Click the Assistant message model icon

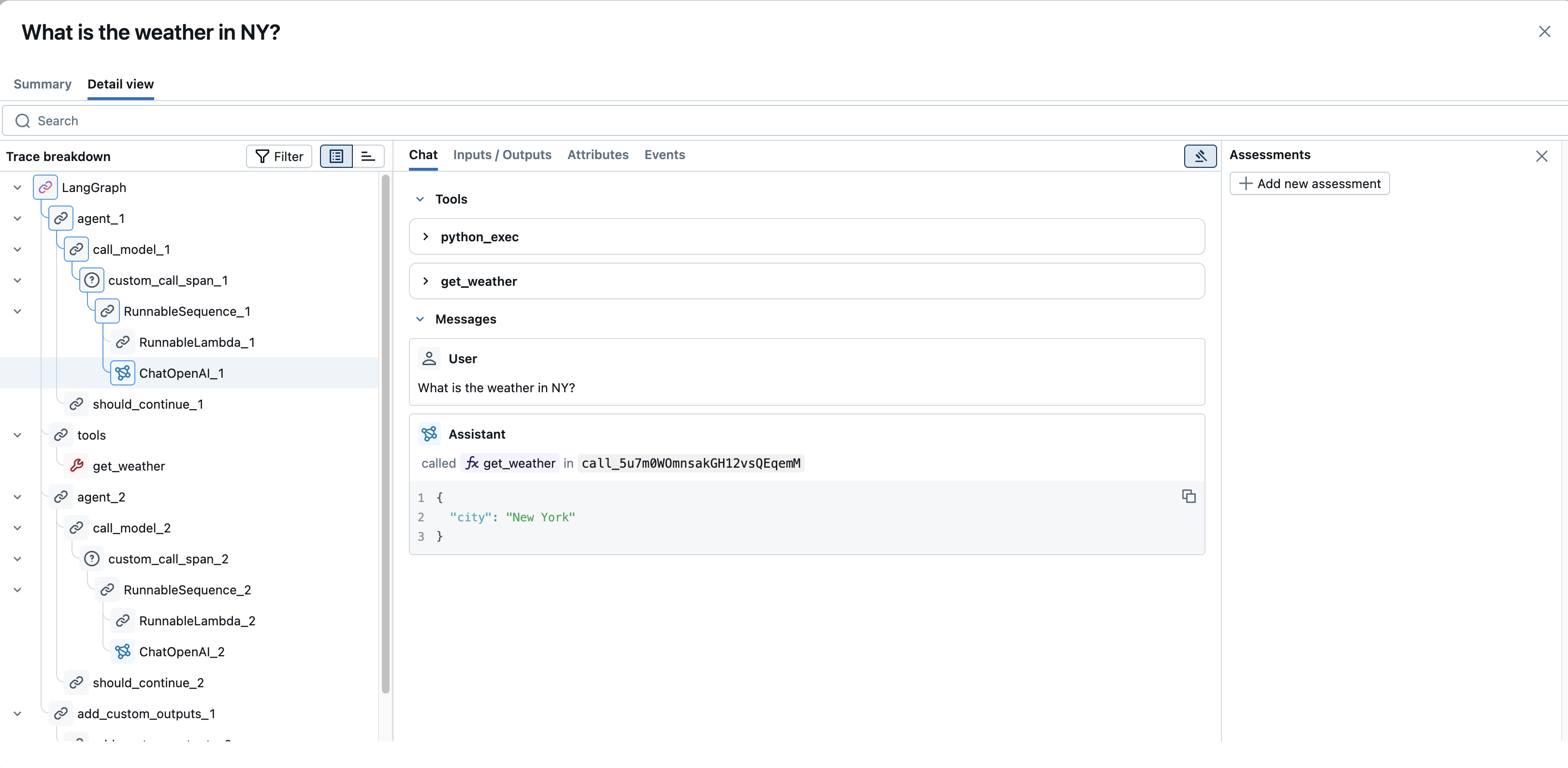point(429,434)
